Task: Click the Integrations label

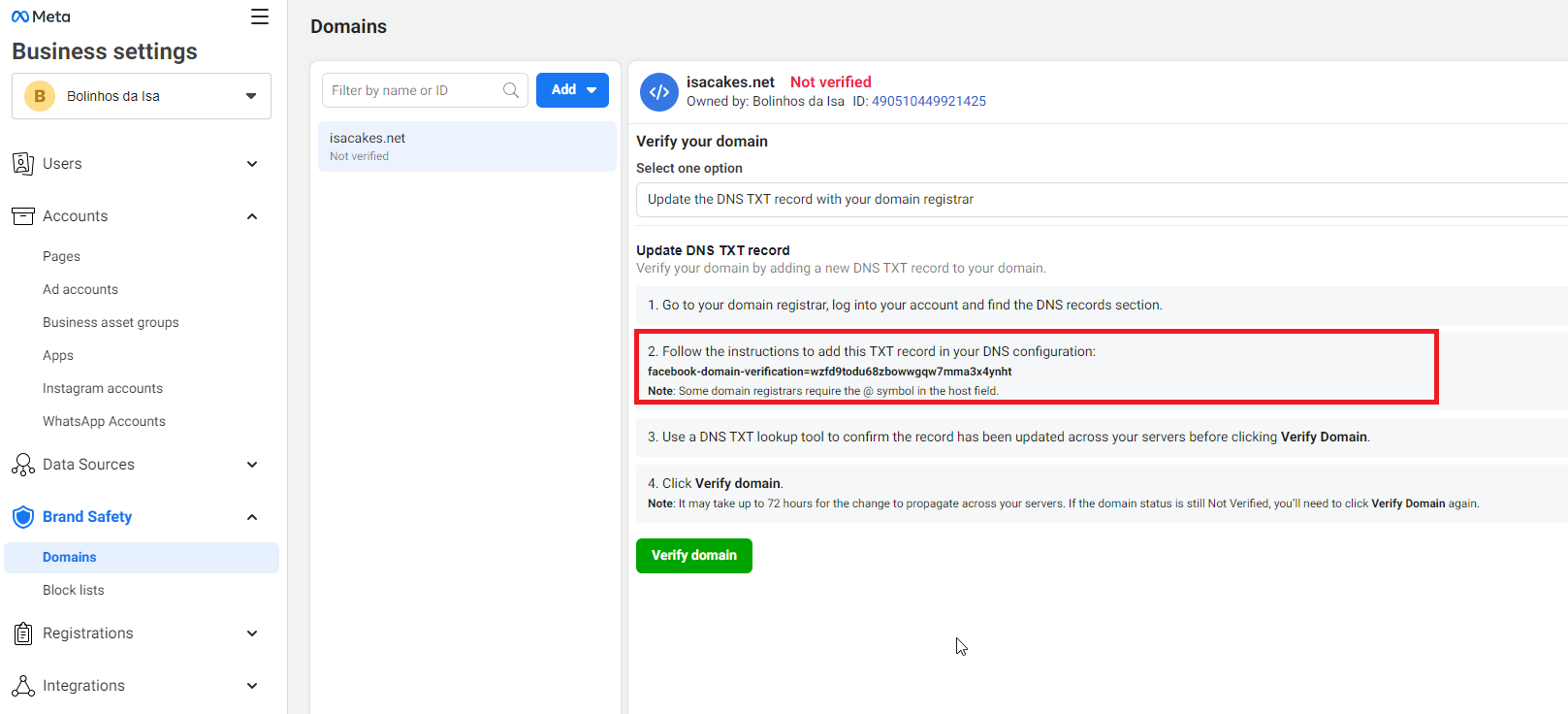Action: (83, 686)
